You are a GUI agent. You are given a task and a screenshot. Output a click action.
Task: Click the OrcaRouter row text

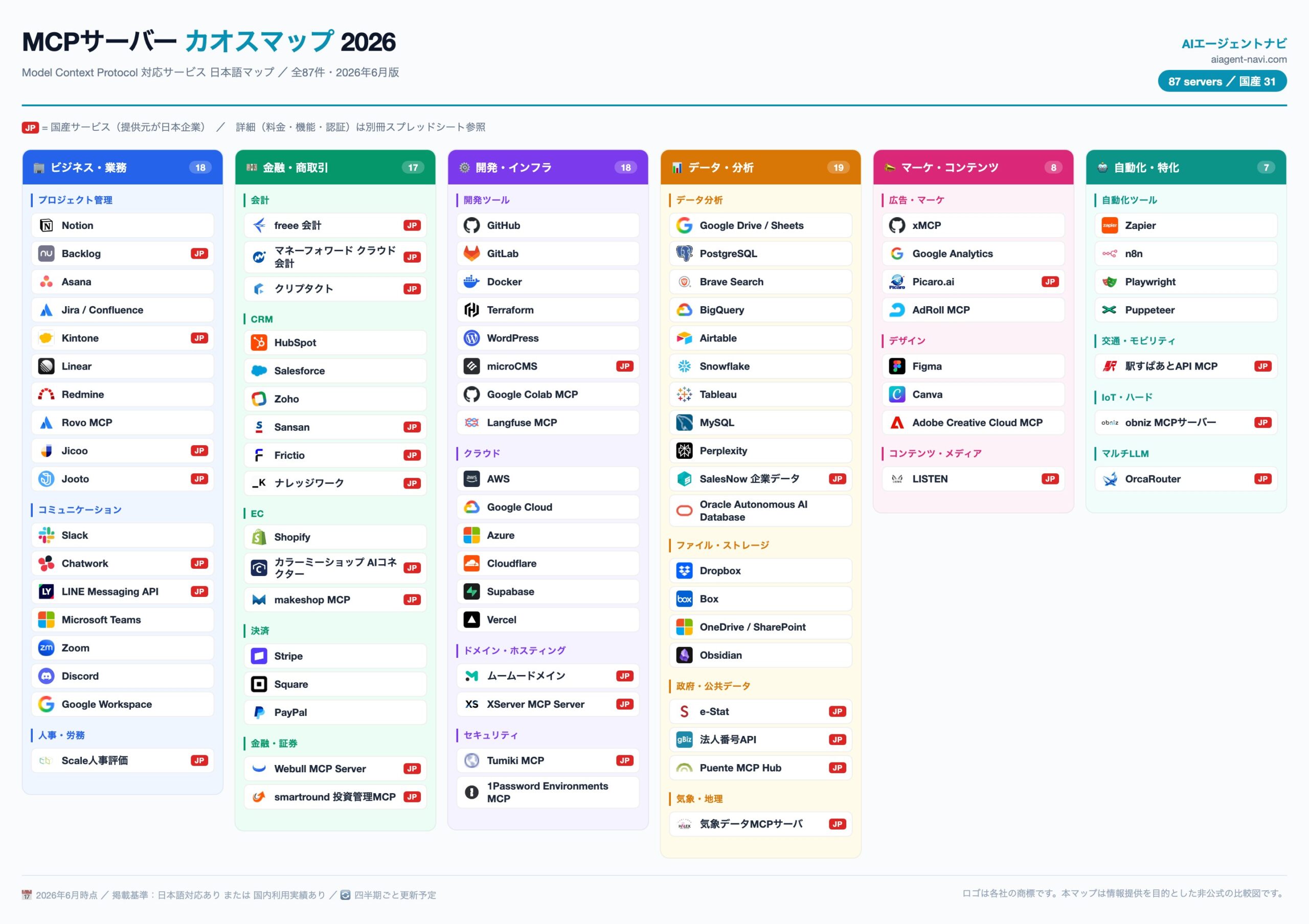pyautogui.click(x=1152, y=479)
